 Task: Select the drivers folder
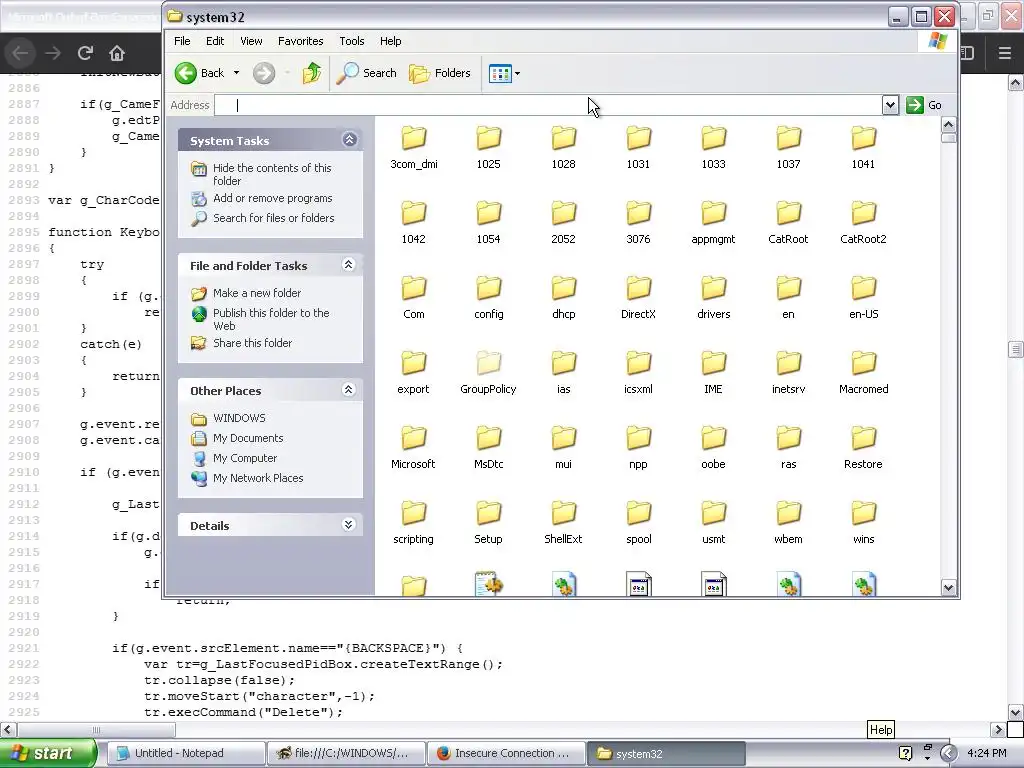point(713,298)
